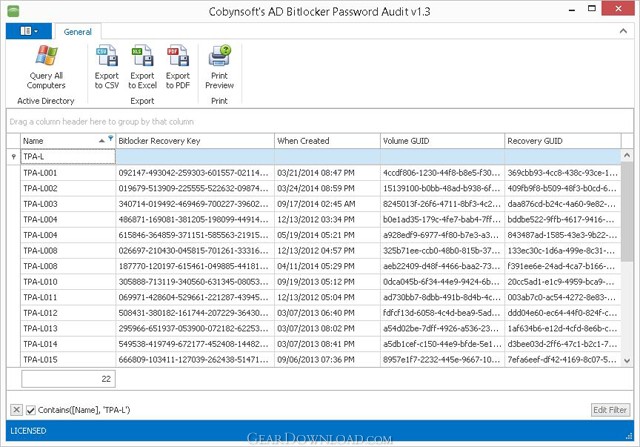640x447 pixels.
Task: Click the green application icon in title bar
Action: point(13,11)
